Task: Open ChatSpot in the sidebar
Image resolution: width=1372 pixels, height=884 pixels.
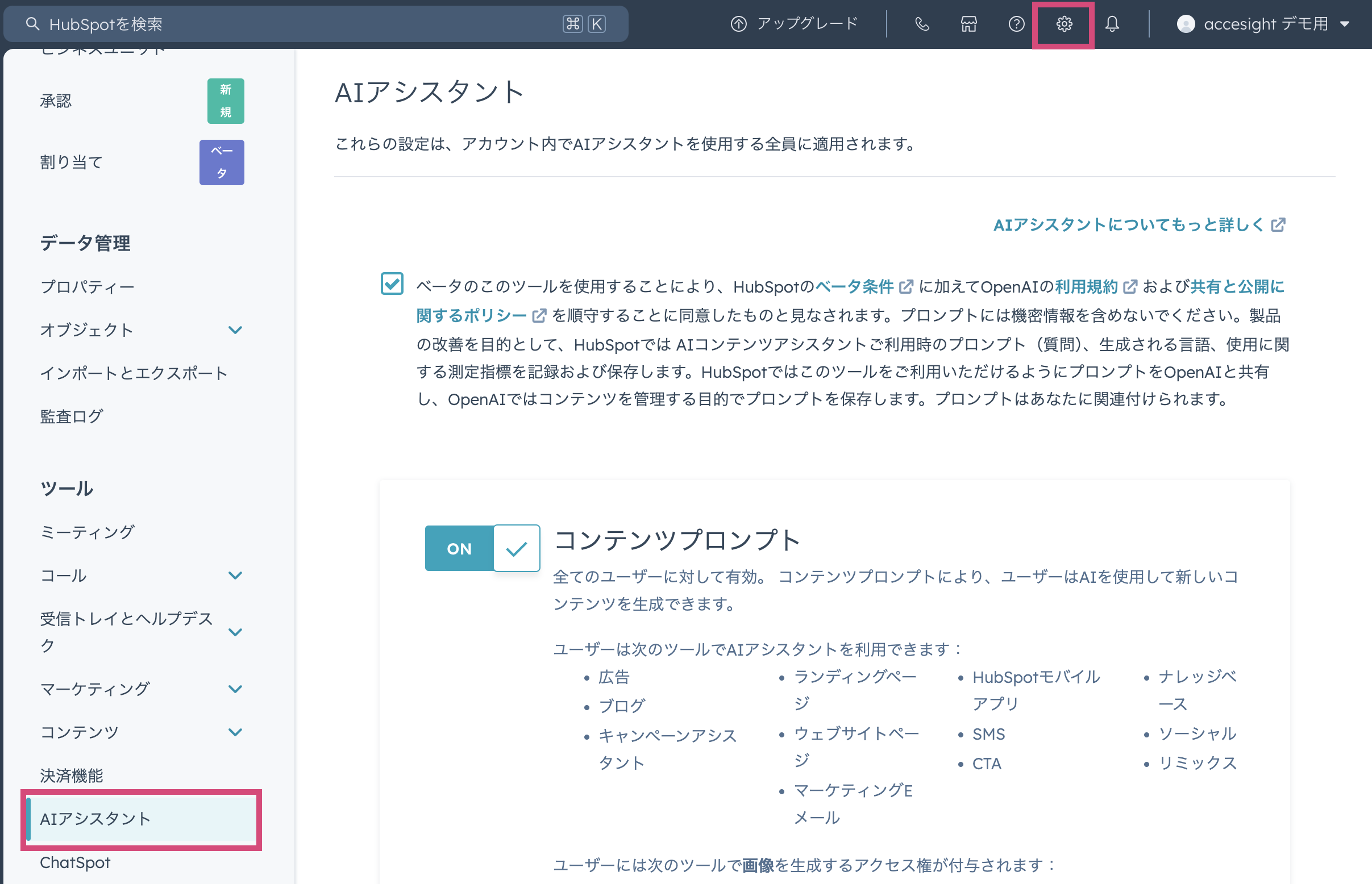Action: point(75,862)
